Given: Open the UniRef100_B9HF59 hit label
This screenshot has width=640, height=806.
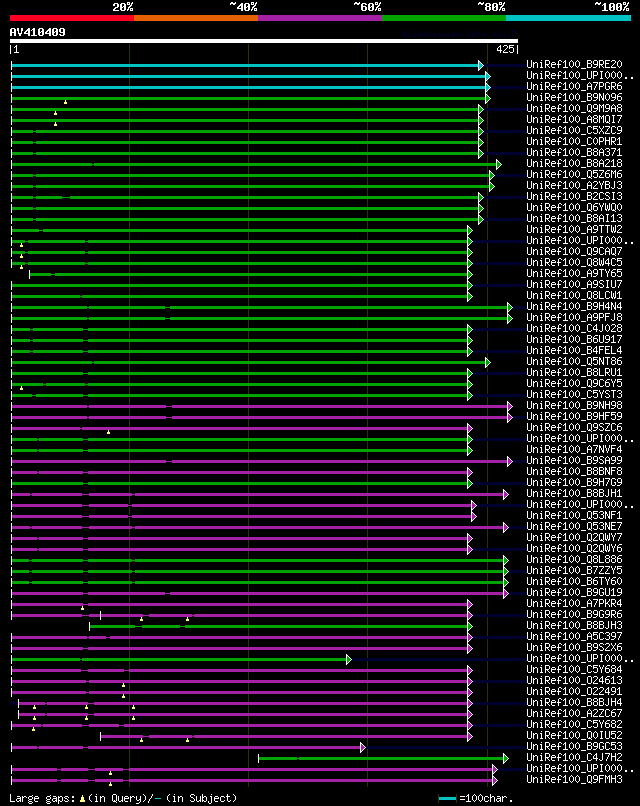Looking at the screenshot, I should 574,417.
